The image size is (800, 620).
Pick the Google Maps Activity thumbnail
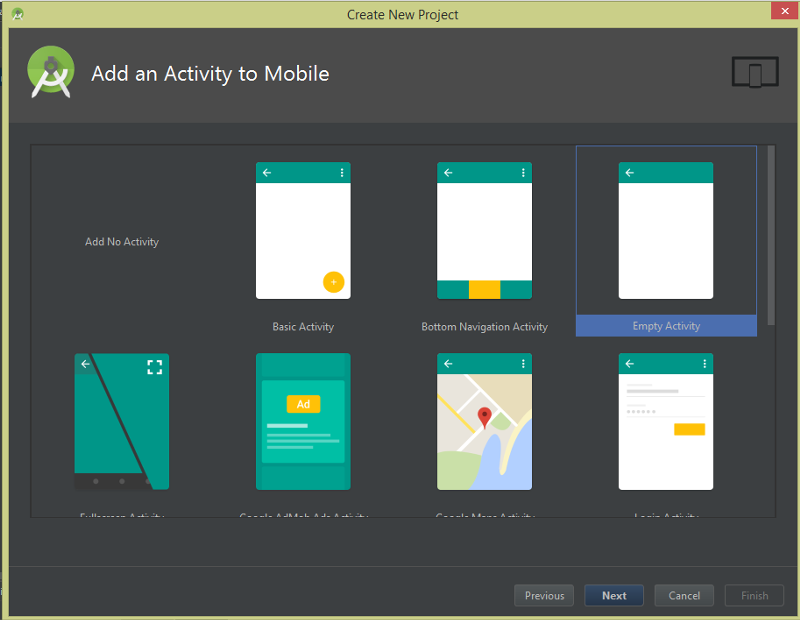coord(484,421)
